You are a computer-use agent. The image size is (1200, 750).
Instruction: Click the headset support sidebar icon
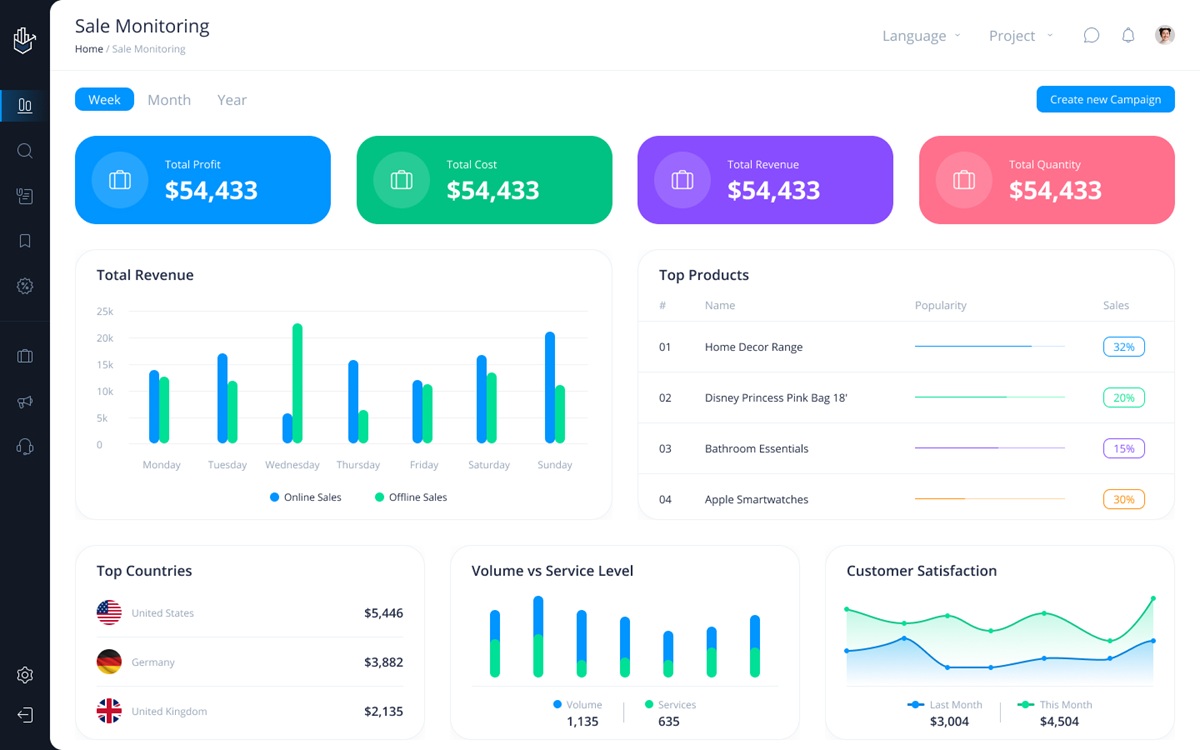pyautogui.click(x=25, y=447)
